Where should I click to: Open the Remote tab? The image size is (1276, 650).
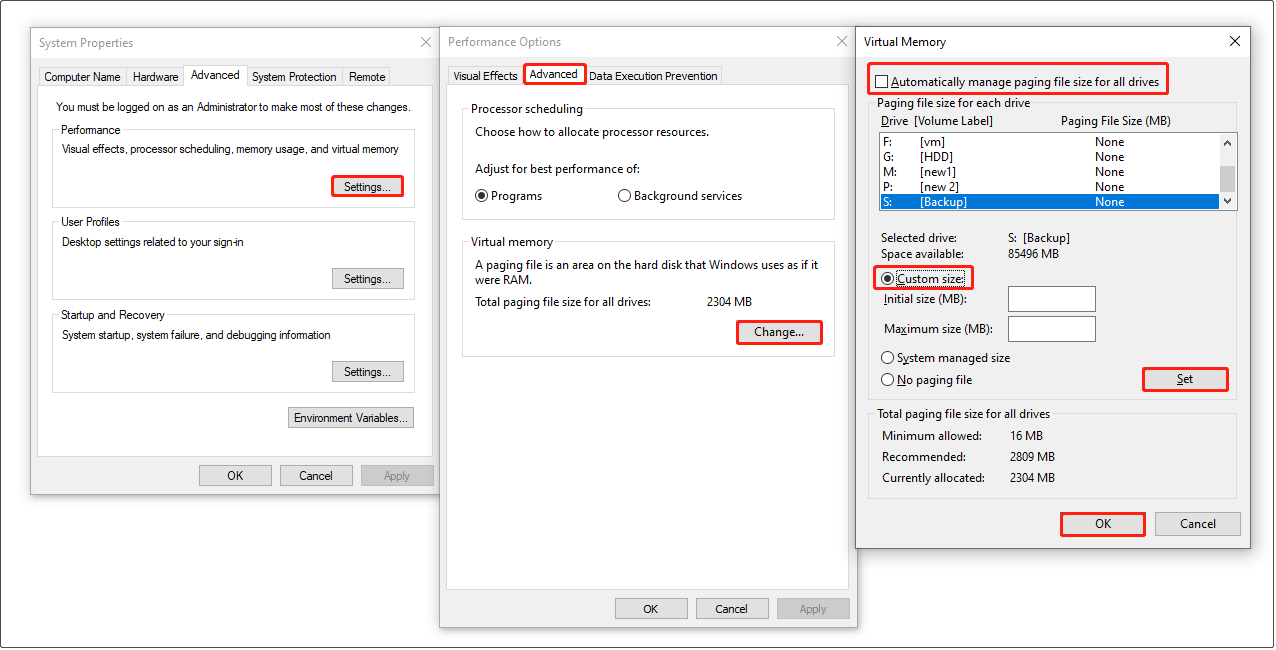pos(367,77)
